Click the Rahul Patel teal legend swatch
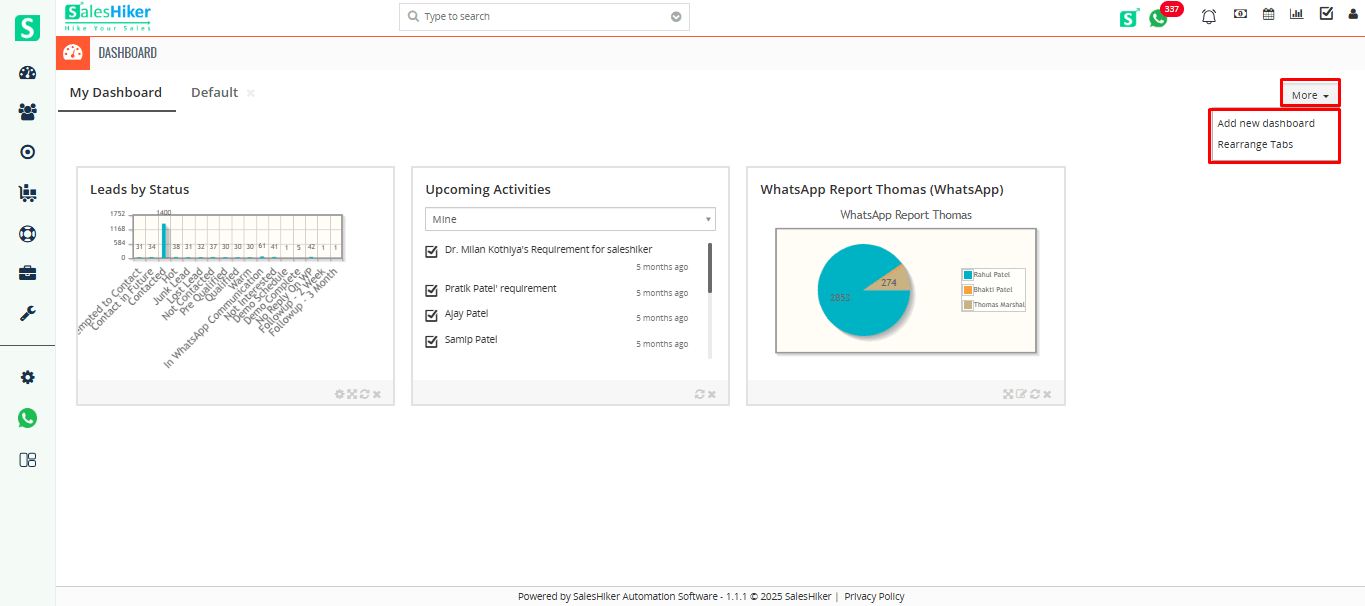The image size is (1365, 606). [968, 273]
